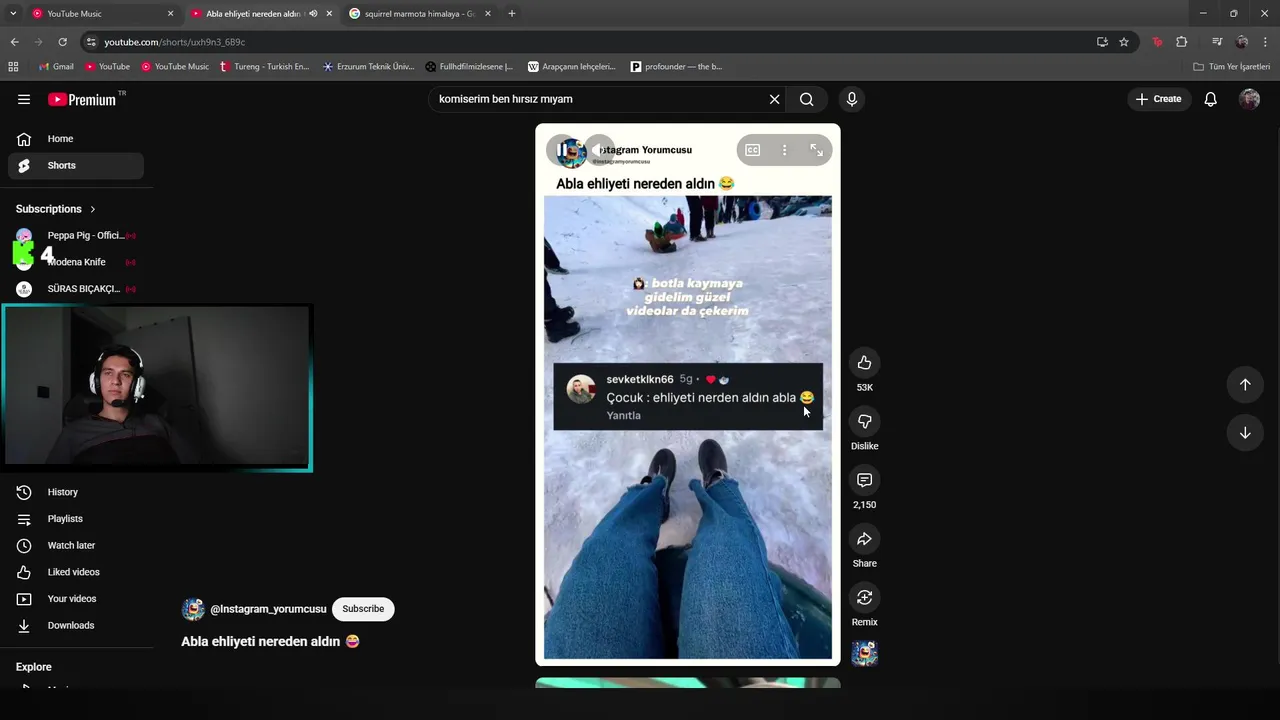Click the Short title Abla ehliyeti nereden aldın
The width and height of the screenshot is (1280, 720).
[x=270, y=642]
